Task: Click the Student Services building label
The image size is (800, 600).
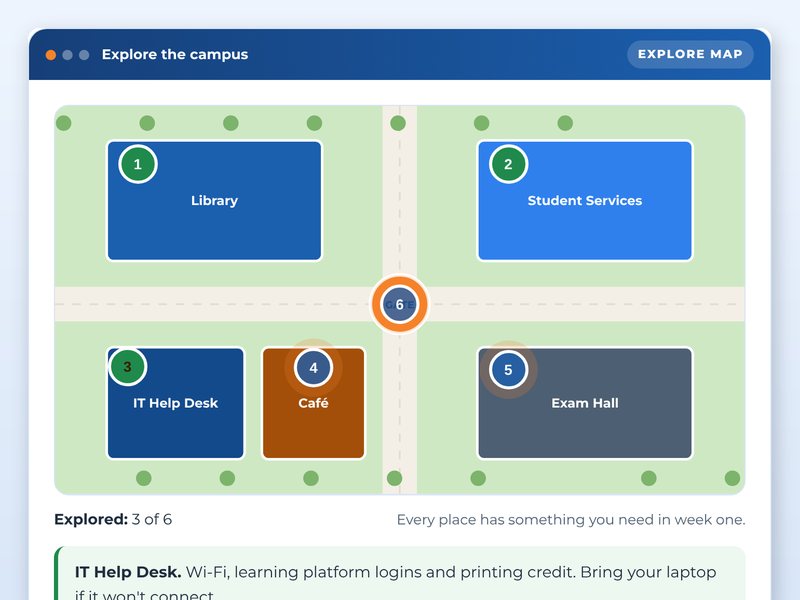Action: [x=585, y=201]
